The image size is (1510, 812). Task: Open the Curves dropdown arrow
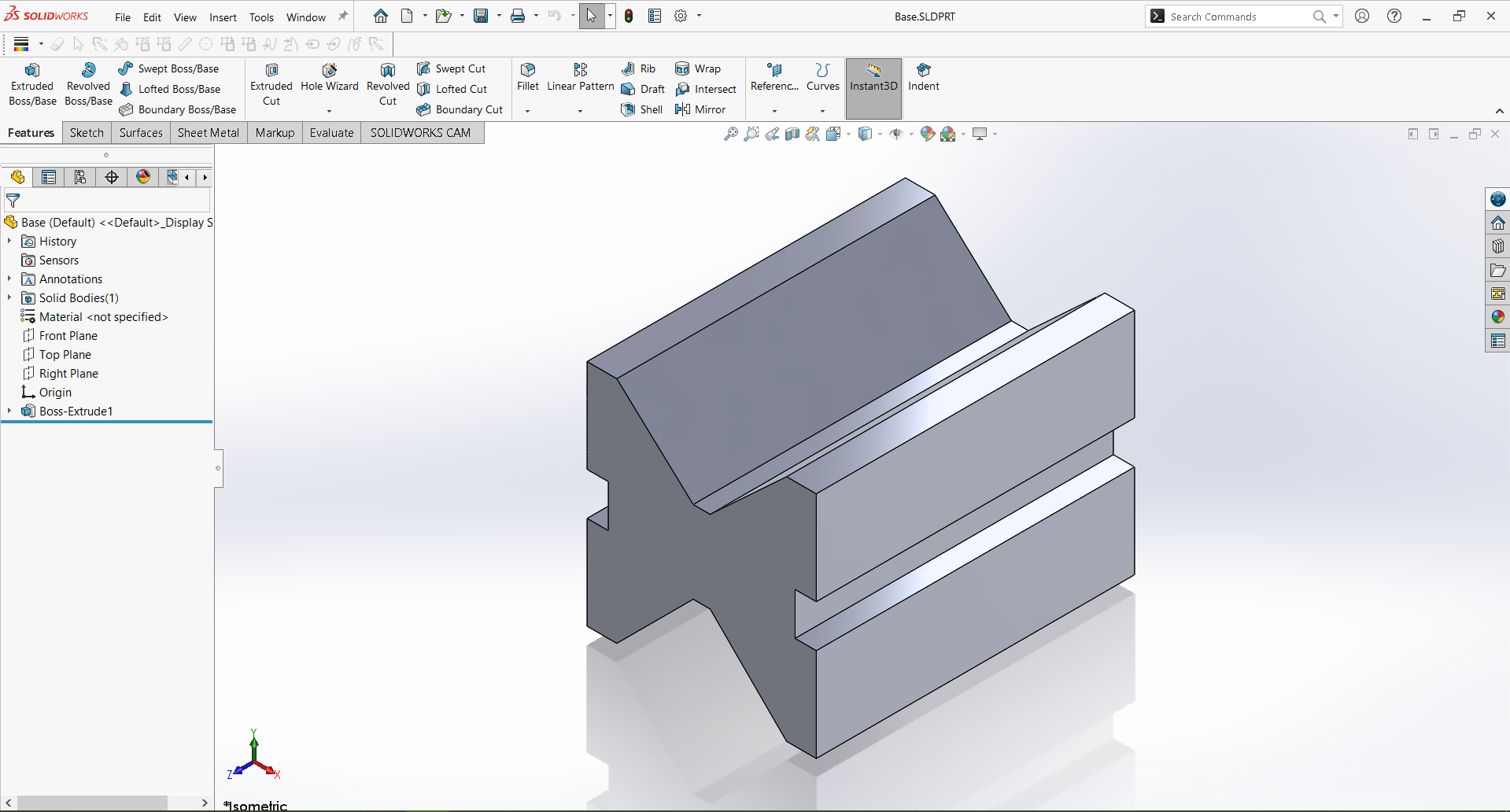[822, 111]
